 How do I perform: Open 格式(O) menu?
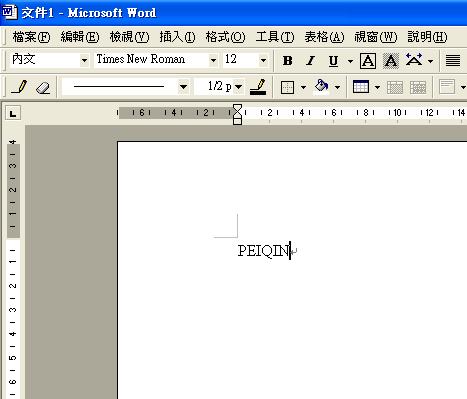point(225,37)
